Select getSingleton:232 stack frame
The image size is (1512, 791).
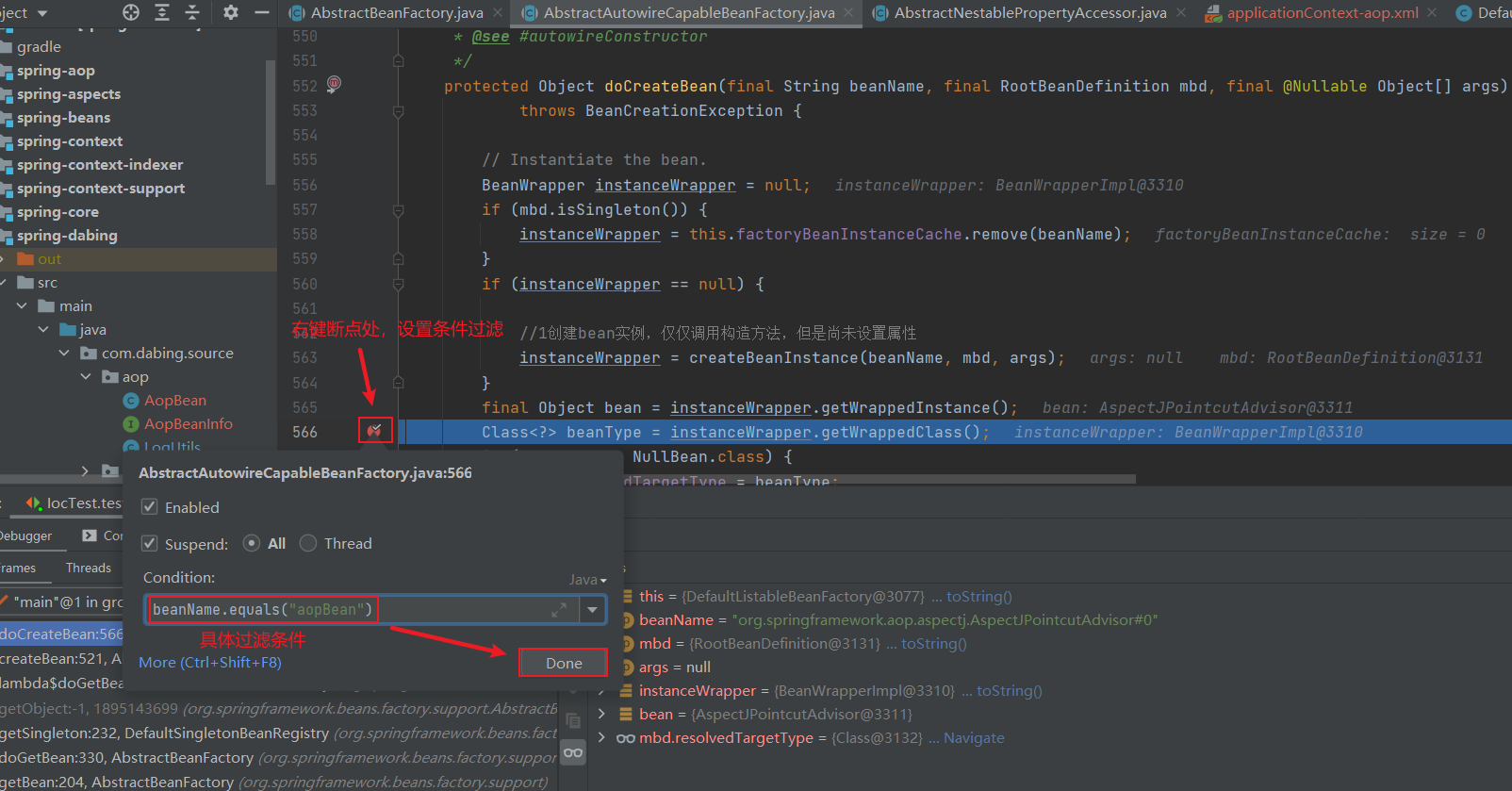coord(278,733)
